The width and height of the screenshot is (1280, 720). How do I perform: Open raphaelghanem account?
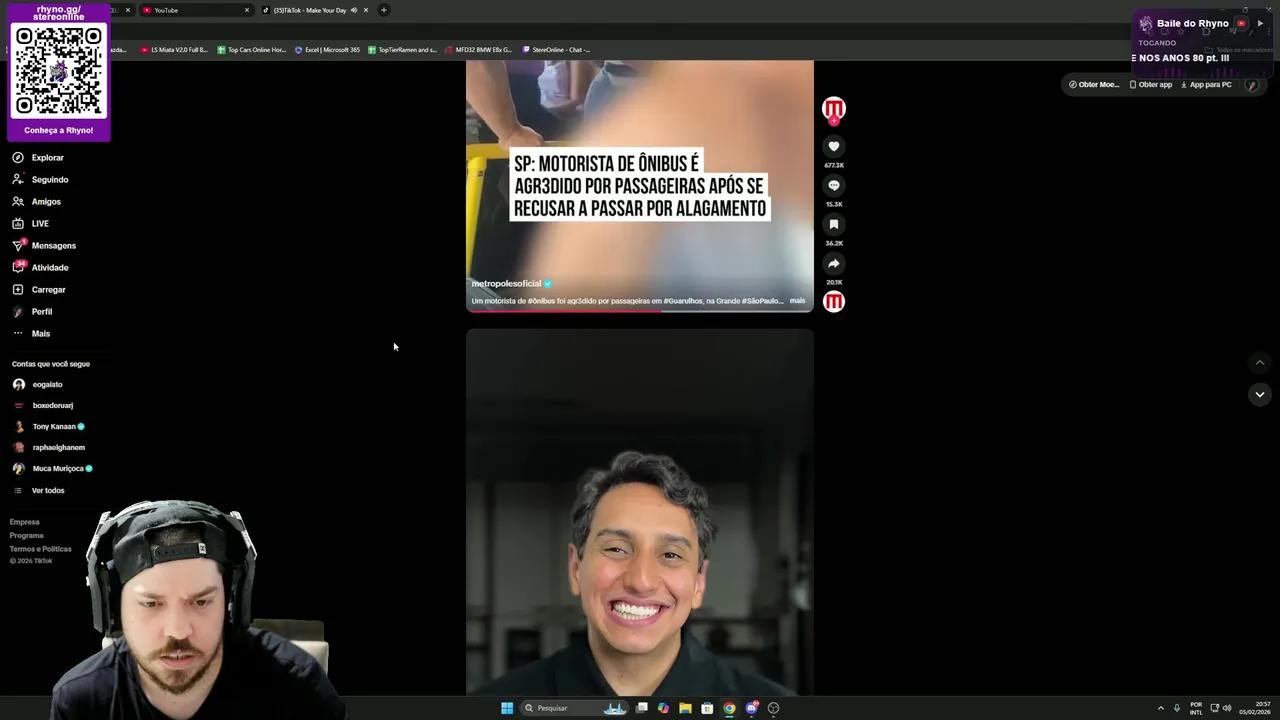[49, 448]
